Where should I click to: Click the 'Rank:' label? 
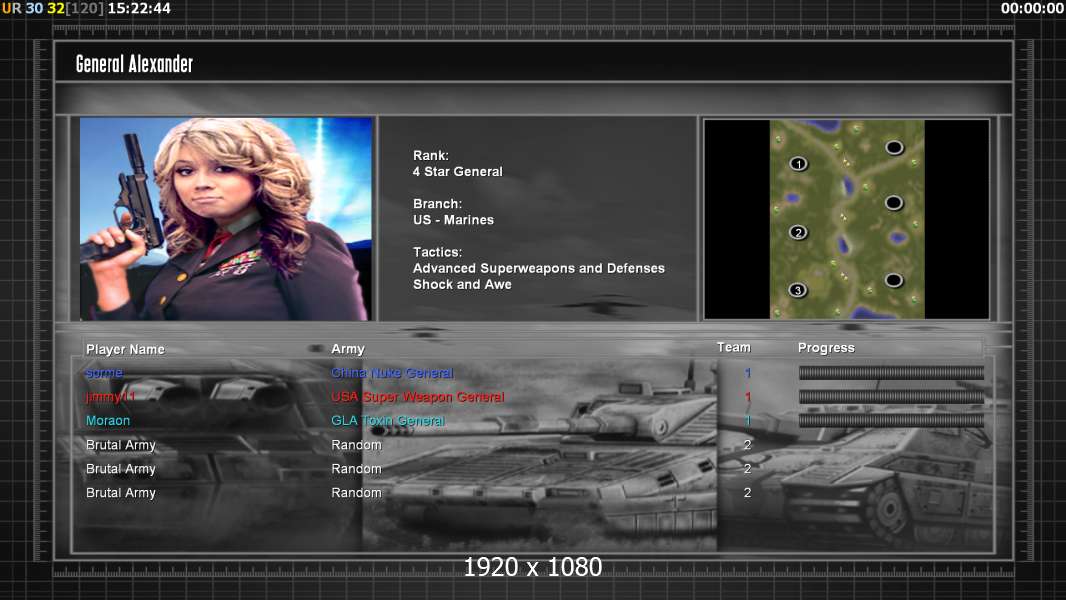coord(431,156)
